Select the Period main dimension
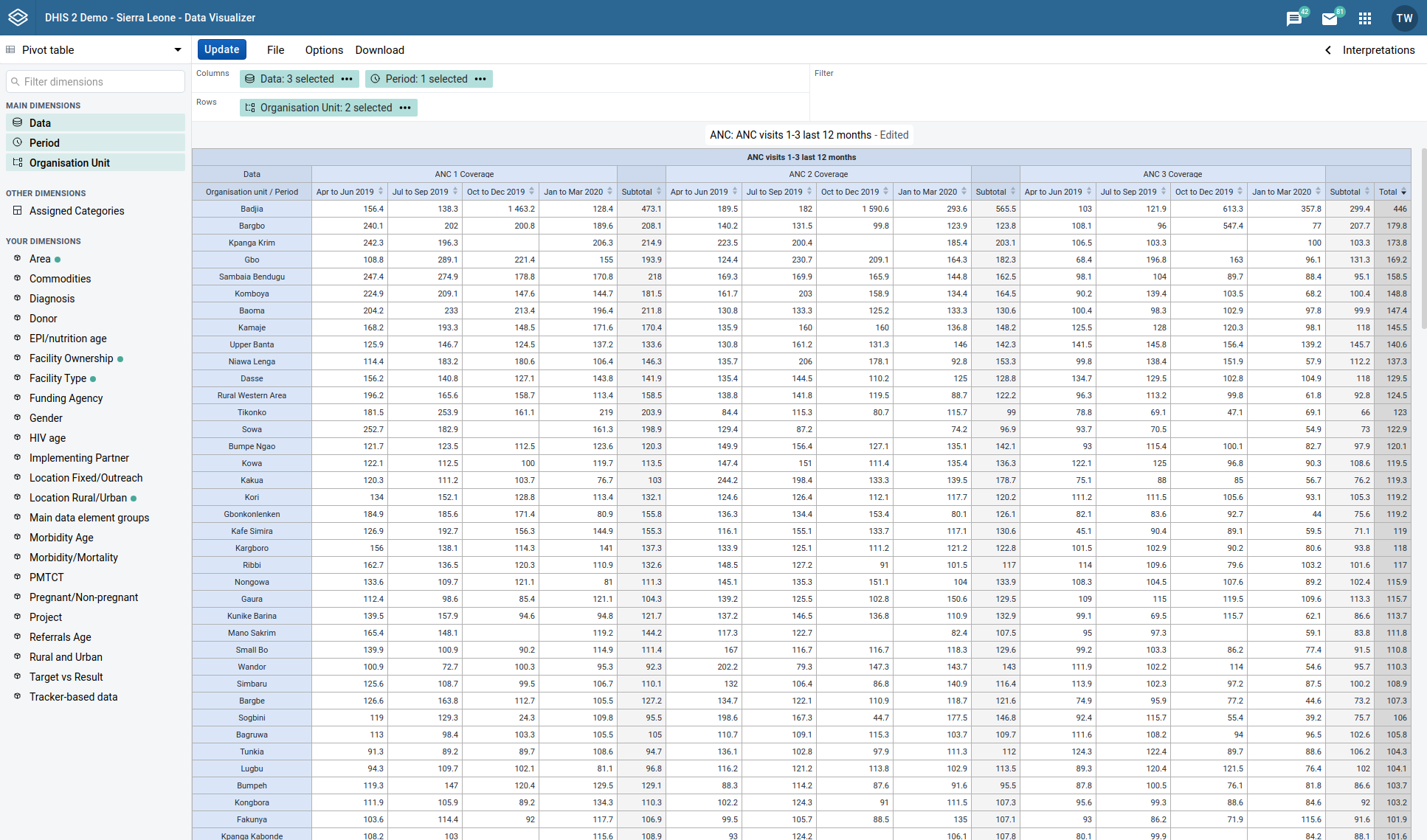Viewport: 1427px width, 840px height. [96, 142]
